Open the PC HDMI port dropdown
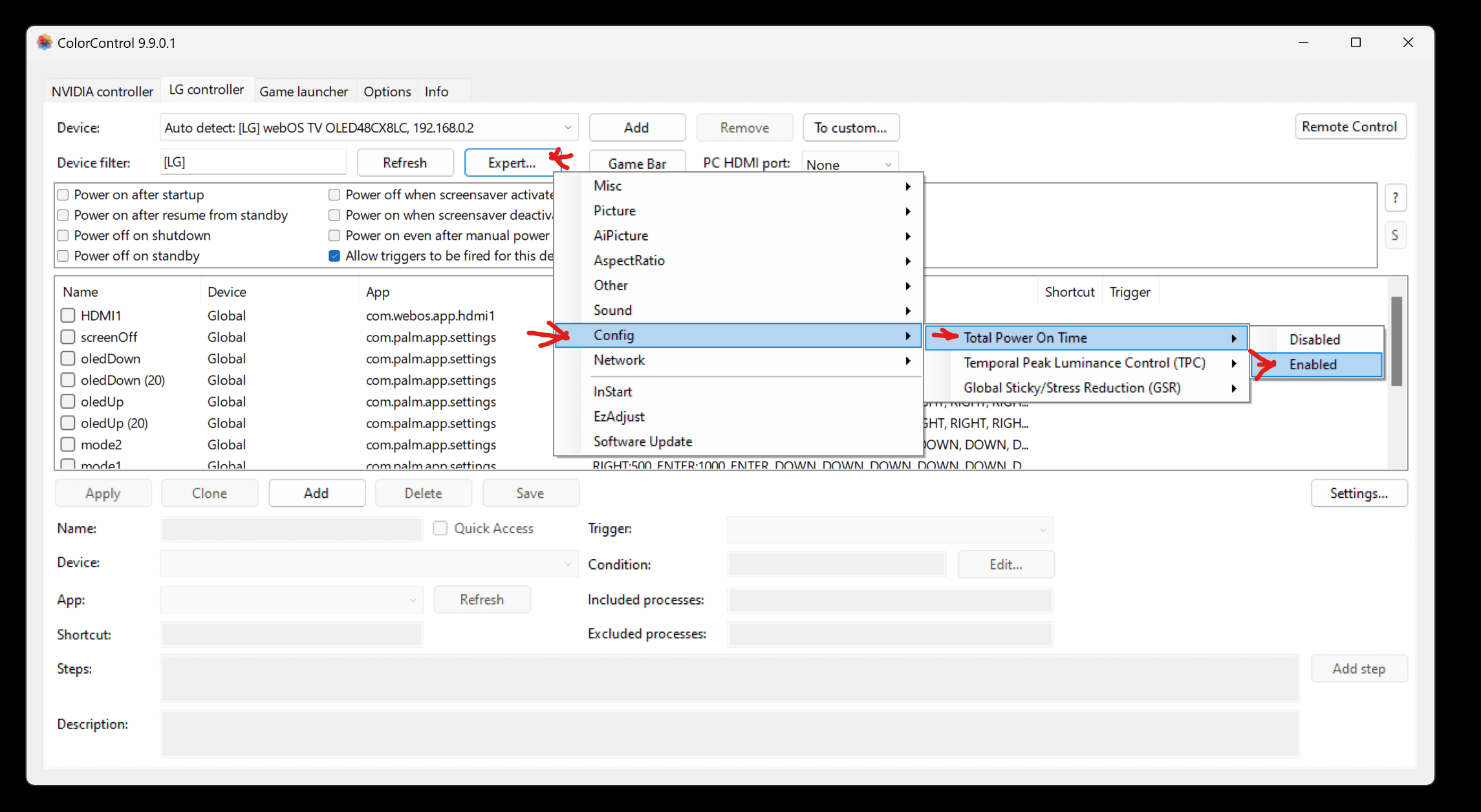 point(849,164)
